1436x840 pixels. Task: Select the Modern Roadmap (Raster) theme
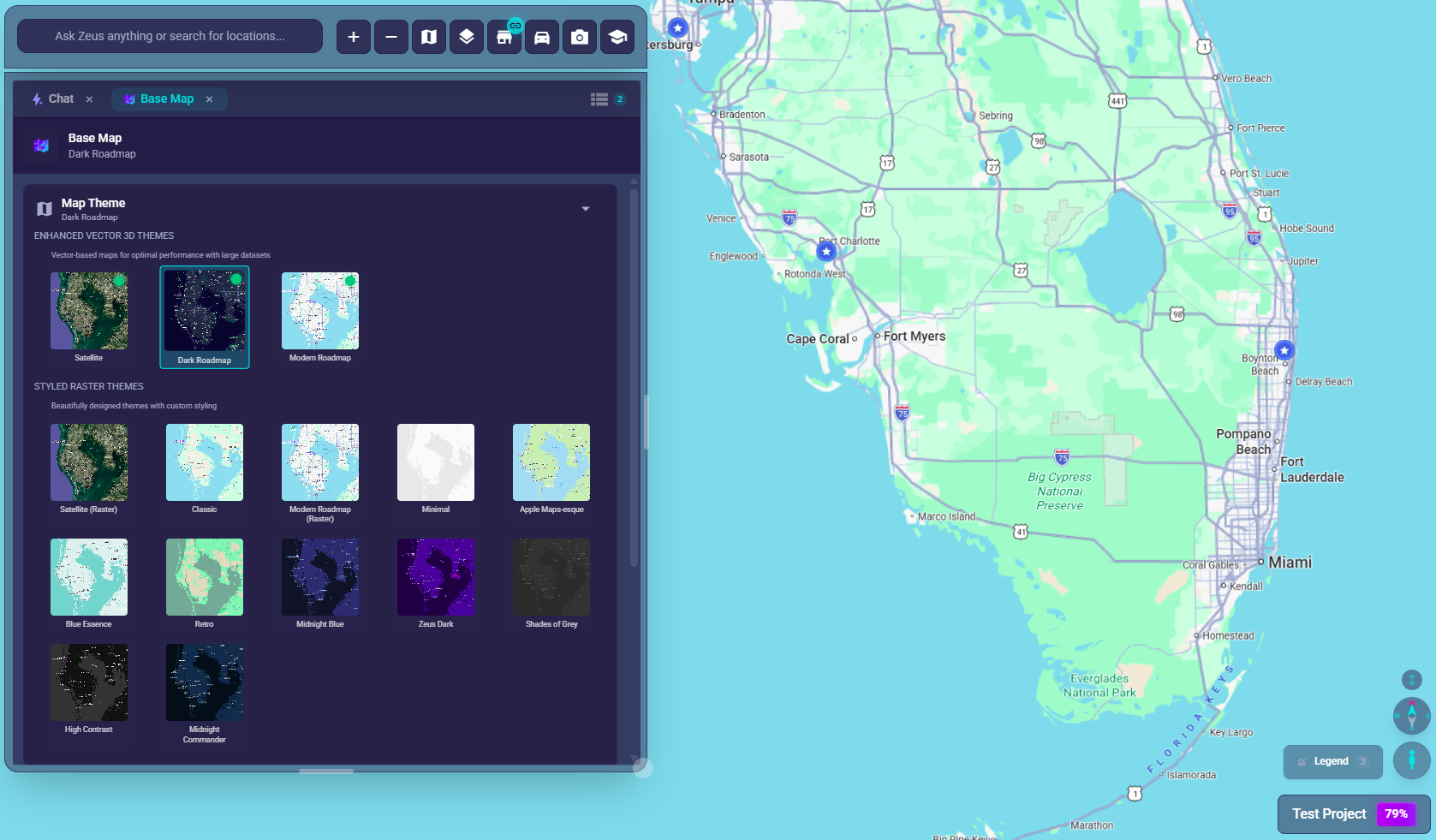[x=320, y=473]
